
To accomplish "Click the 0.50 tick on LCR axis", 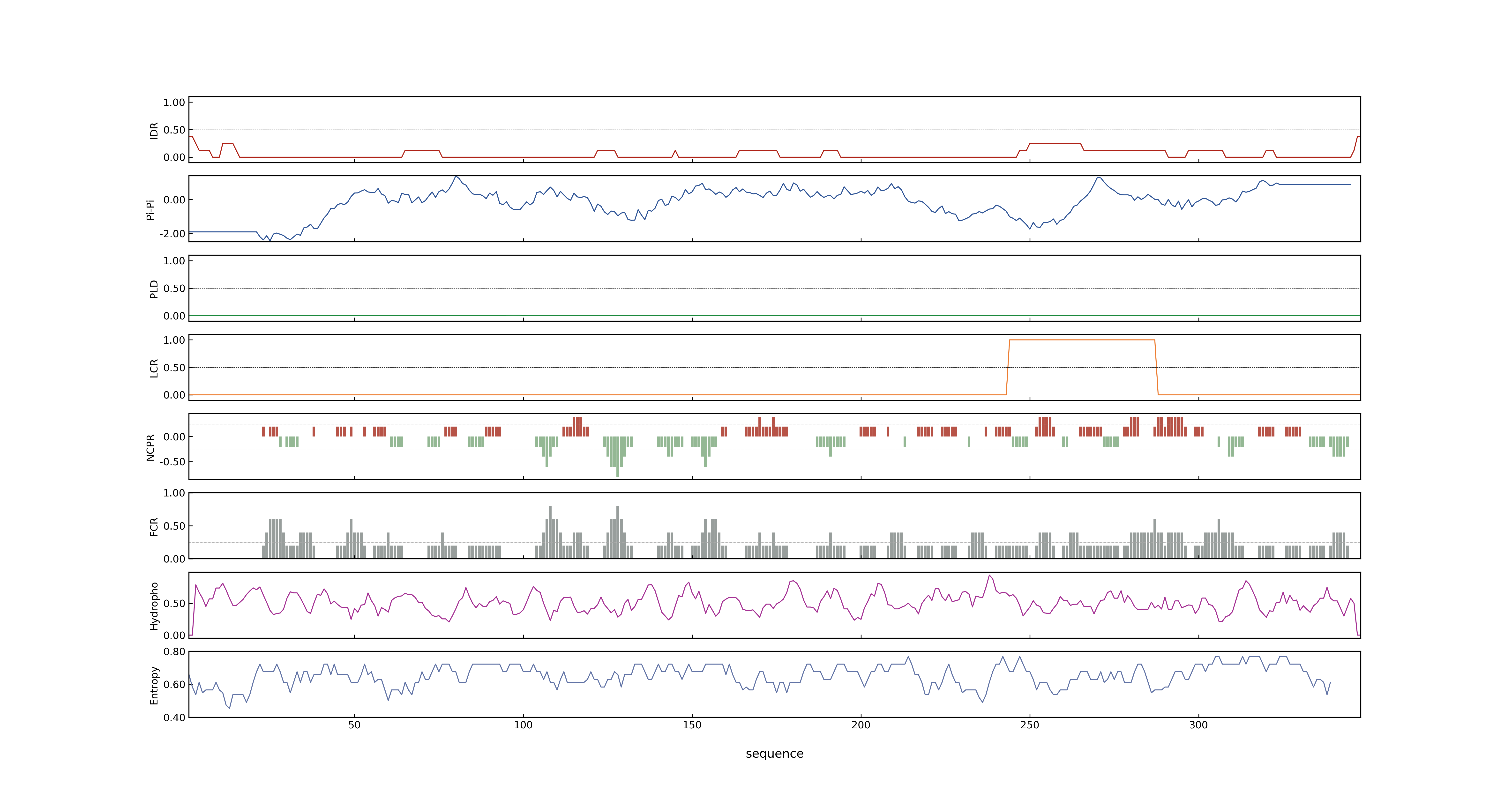I will coord(174,368).
